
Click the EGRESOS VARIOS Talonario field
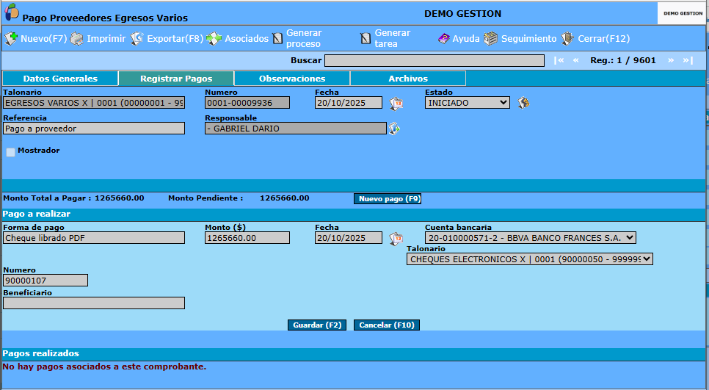[x=94, y=103]
